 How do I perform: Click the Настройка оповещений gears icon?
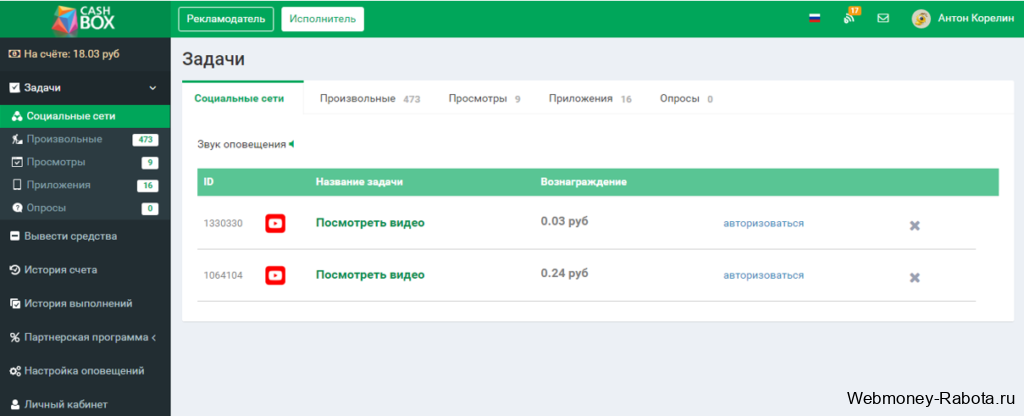15,371
